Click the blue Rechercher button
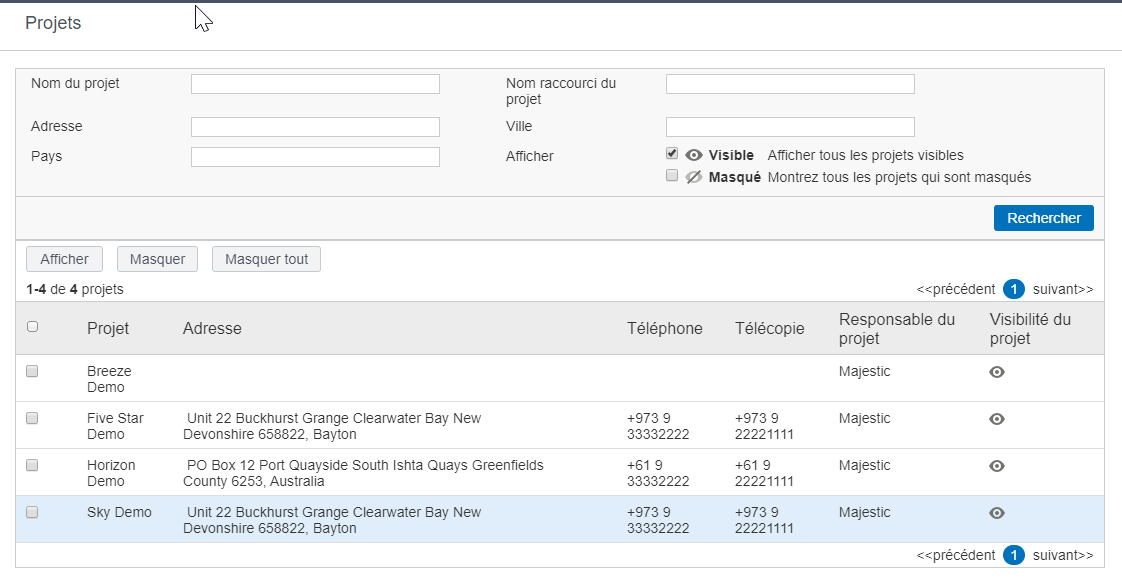Image resolution: width=1122 pixels, height=580 pixels. (x=1044, y=218)
